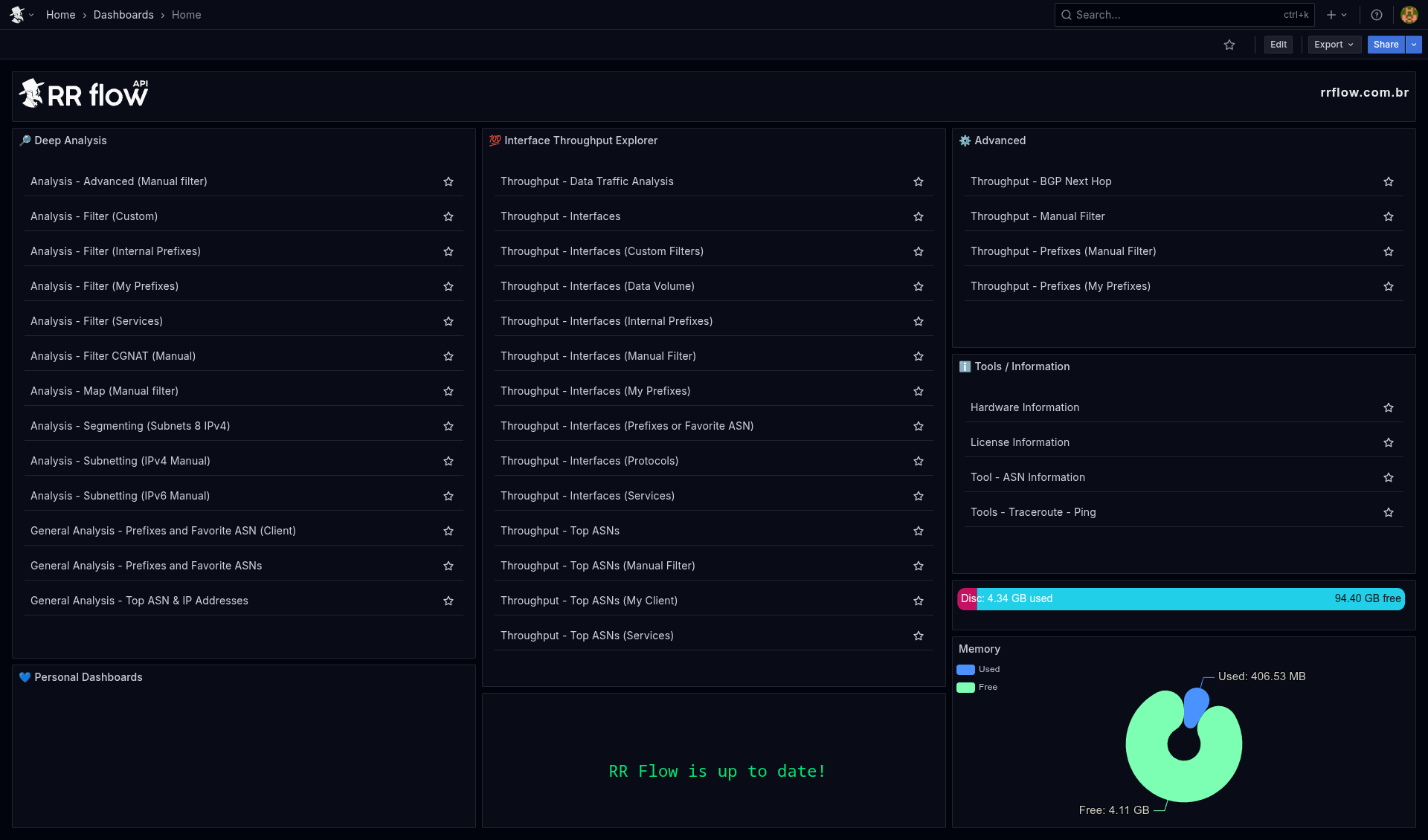Star Throughput - Interfaces (Custom Filters)
Screen dimensions: 1428x840
(x=919, y=251)
